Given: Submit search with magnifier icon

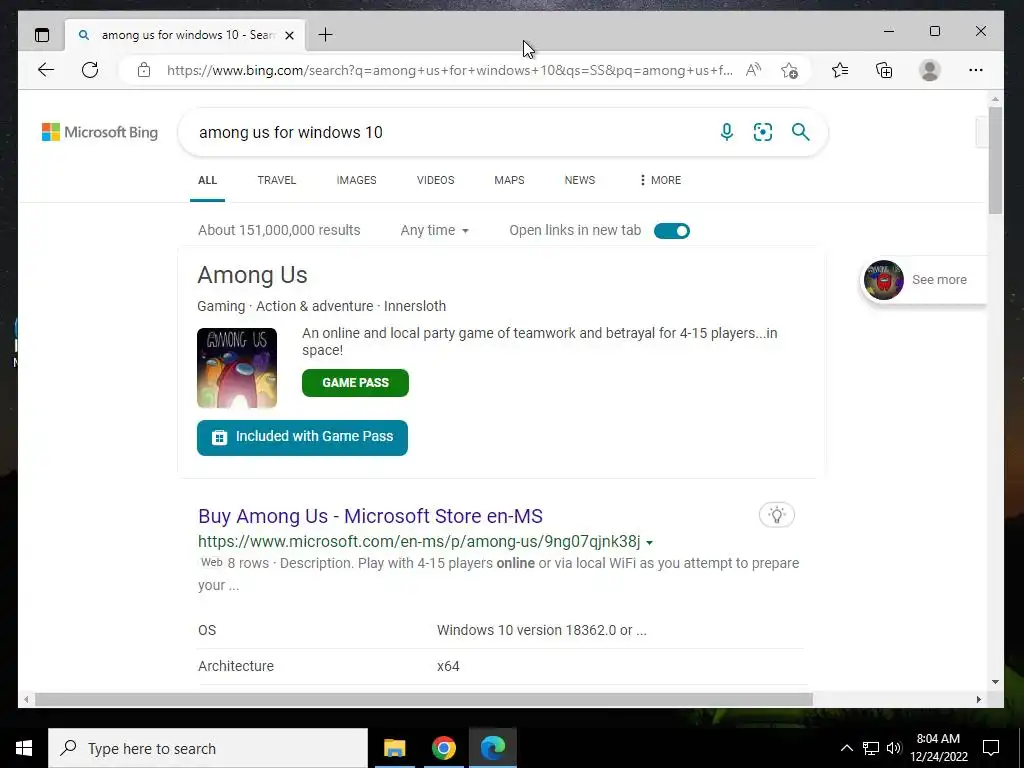Looking at the screenshot, I should [801, 132].
